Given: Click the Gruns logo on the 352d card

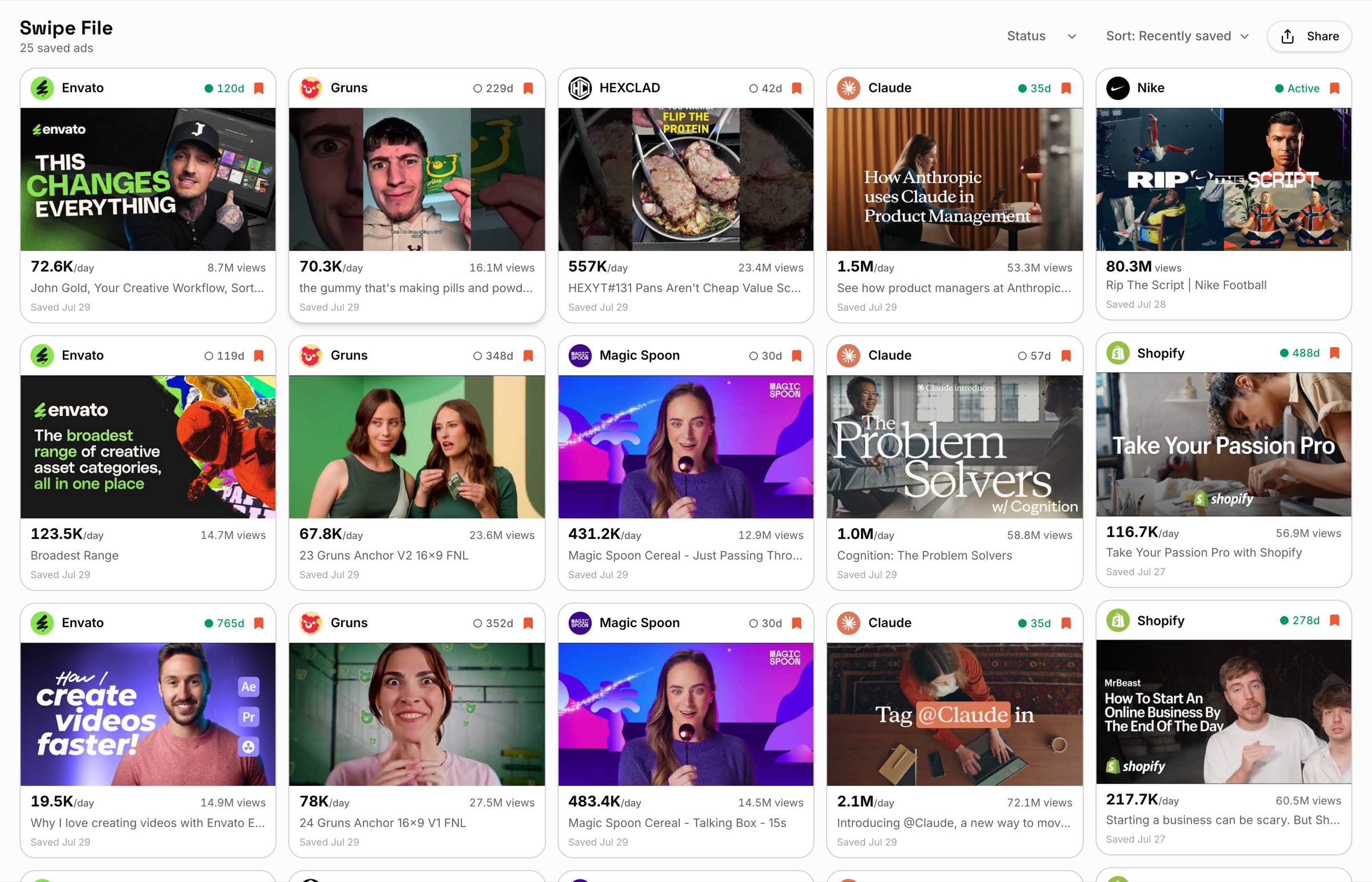Looking at the screenshot, I should pos(311,623).
